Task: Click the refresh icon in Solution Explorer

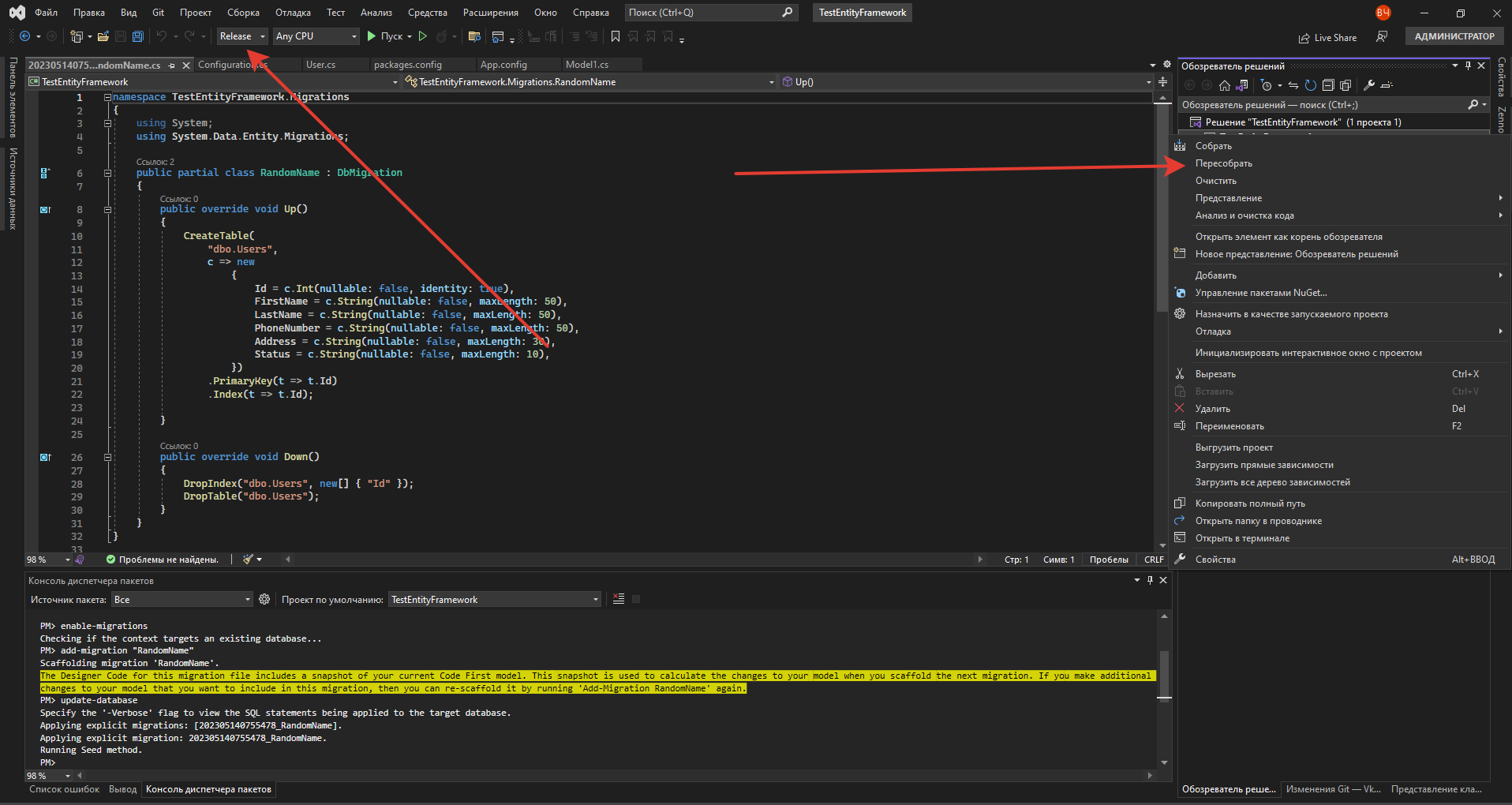Action: [1310, 85]
